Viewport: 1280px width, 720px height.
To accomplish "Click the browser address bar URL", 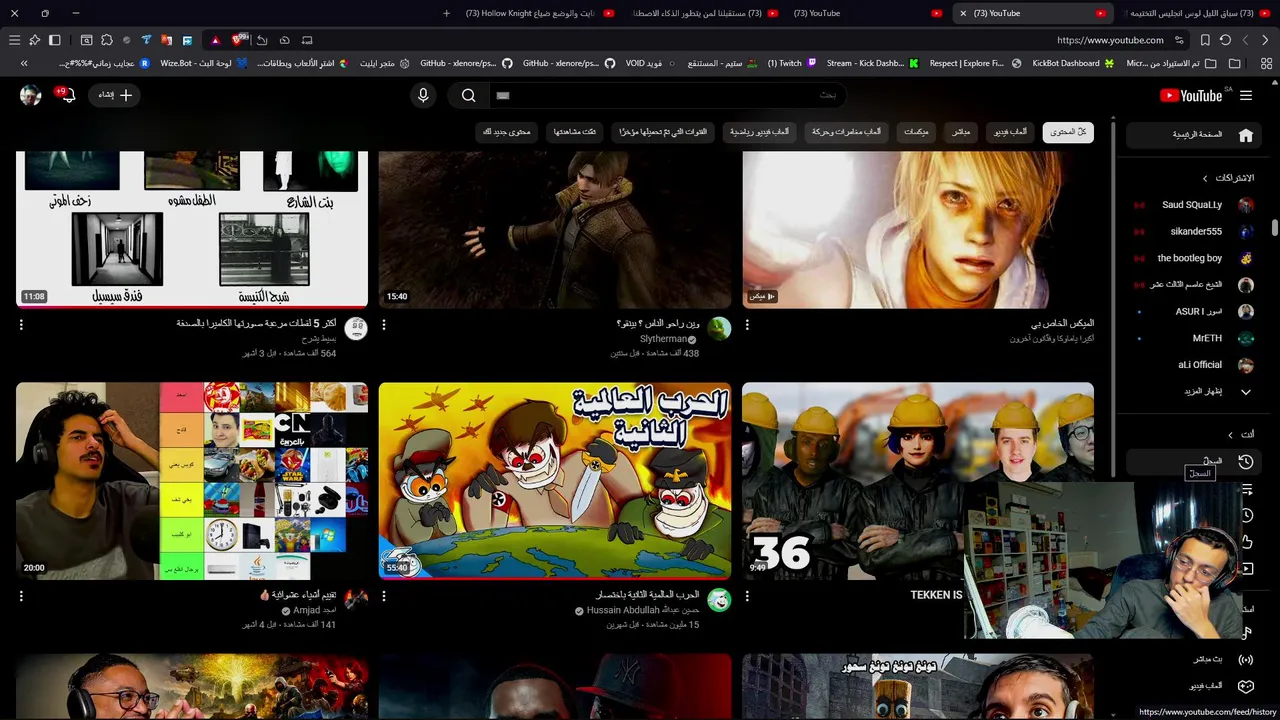I will 1110,40.
